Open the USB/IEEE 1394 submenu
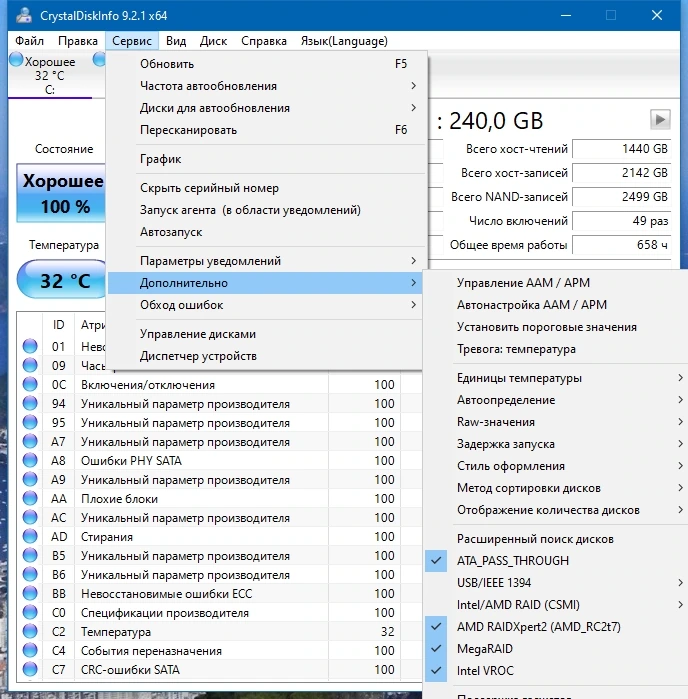This screenshot has height=699, width=688. coord(555,583)
